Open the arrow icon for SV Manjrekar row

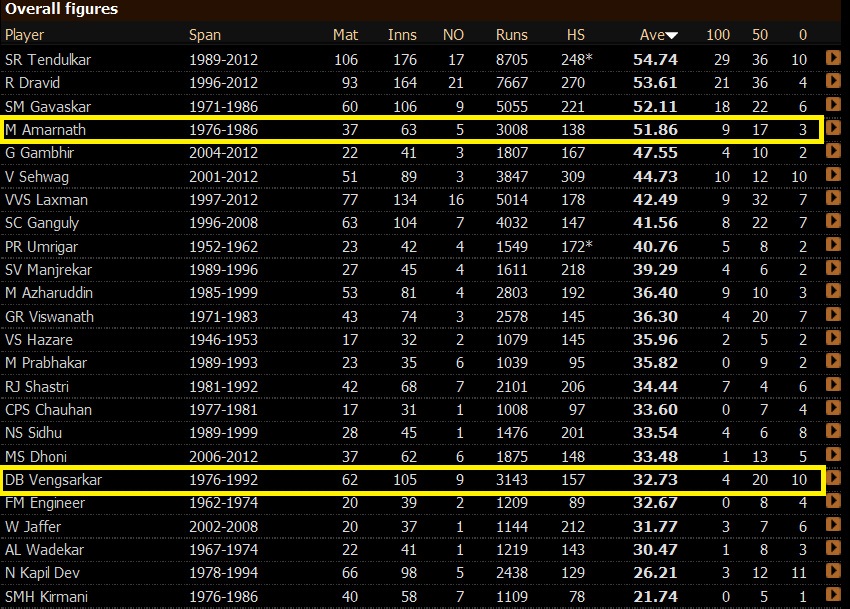[833, 267]
